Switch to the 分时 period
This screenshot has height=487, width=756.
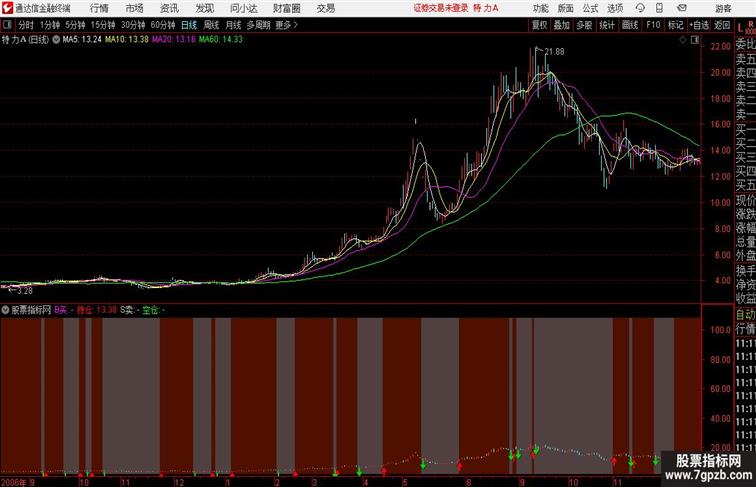click(x=26, y=25)
